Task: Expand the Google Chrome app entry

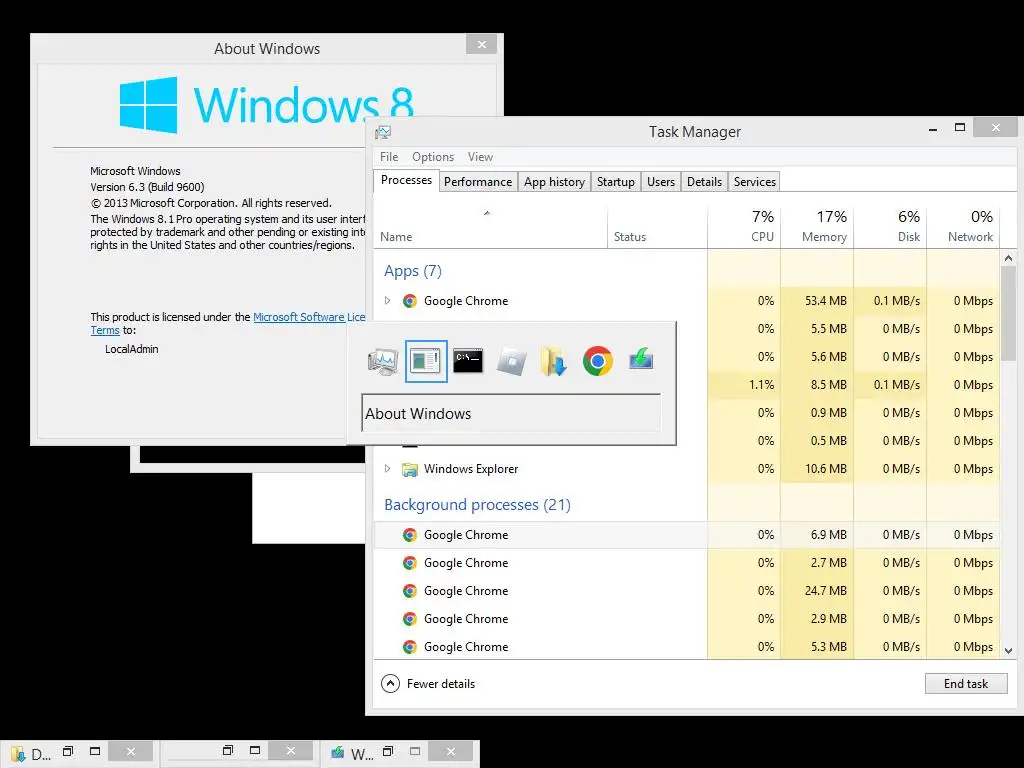Action: [x=387, y=300]
